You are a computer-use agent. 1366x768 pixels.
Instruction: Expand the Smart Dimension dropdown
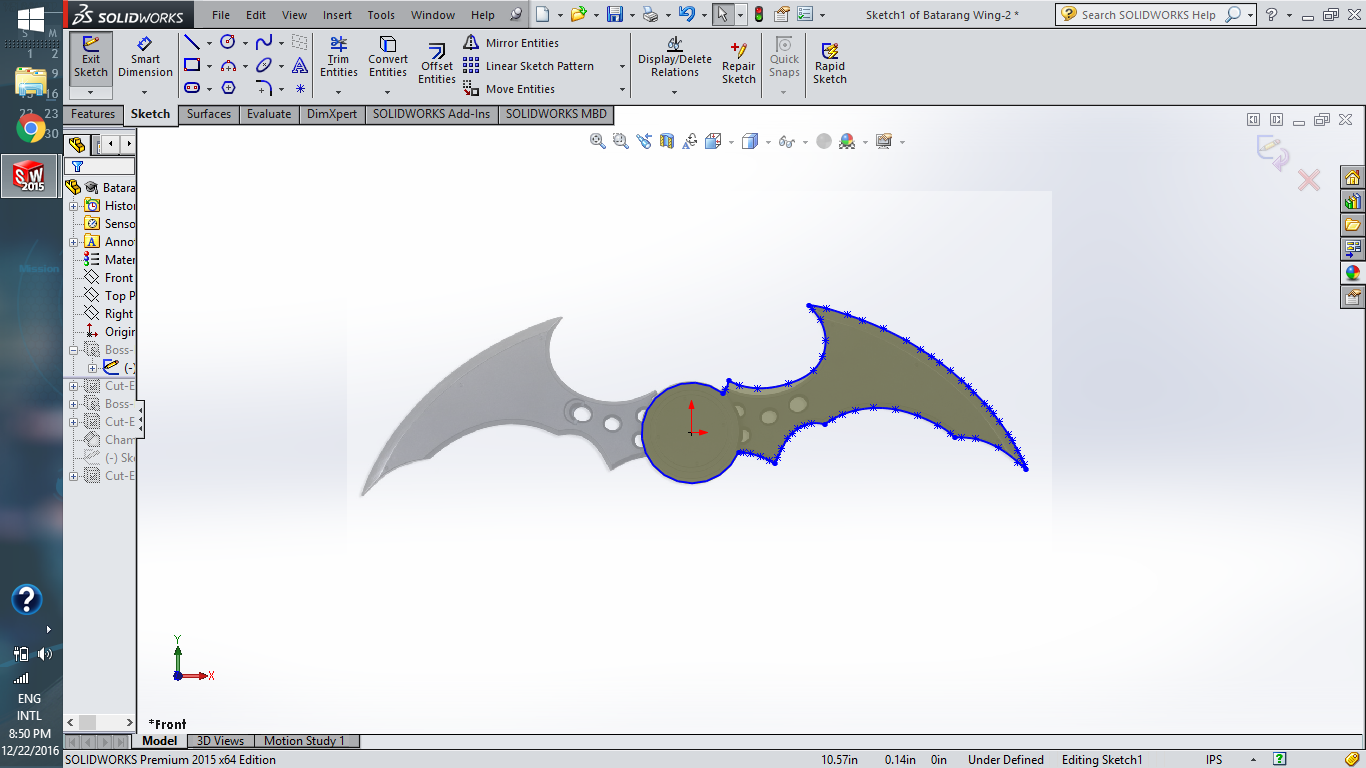tap(145, 92)
